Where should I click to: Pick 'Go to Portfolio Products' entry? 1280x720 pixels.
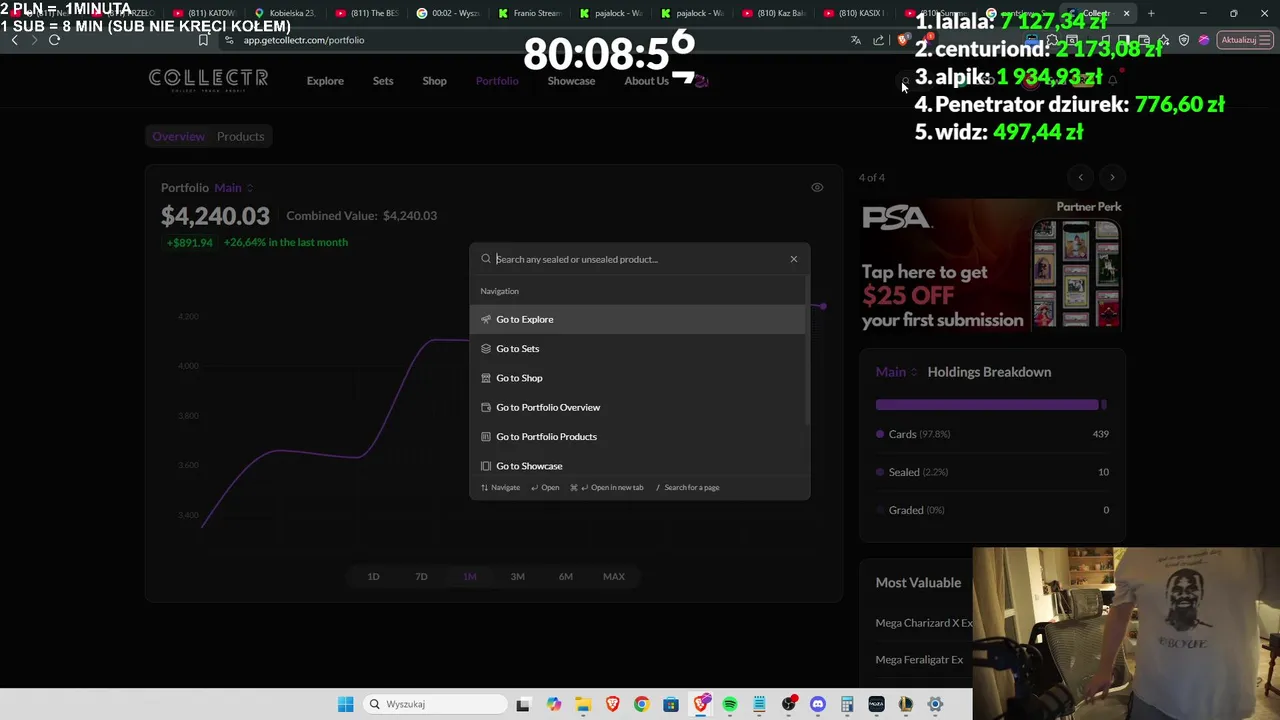637,436
